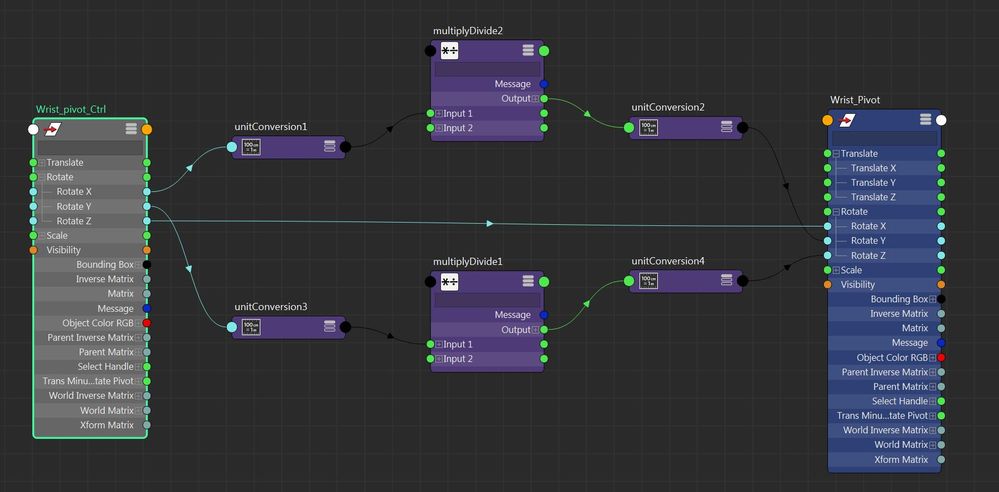Collapse the Rotate attribute on Wrist_pivot_Ctrl
Image resolution: width=999 pixels, height=492 pixels.
pyautogui.click(x=43, y=177)
